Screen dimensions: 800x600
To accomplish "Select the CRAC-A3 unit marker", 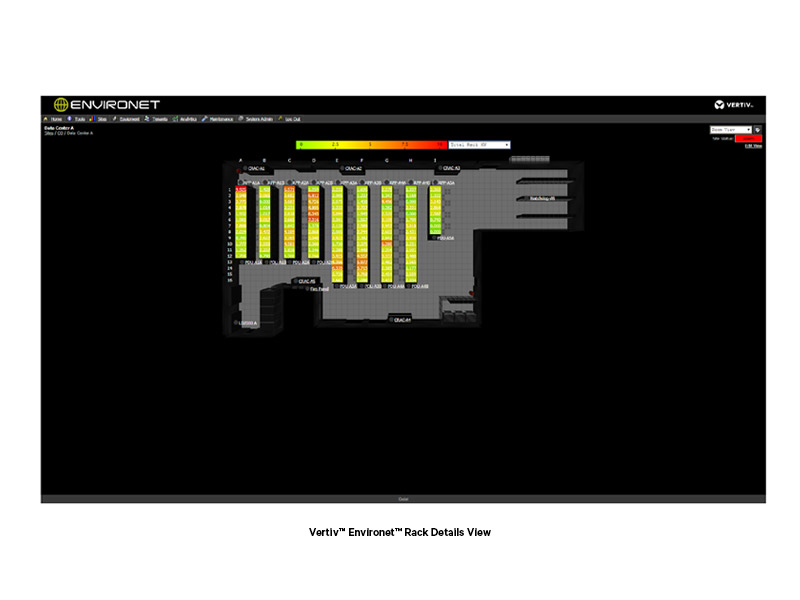I will pyautogui.click(x=438, y=168).
